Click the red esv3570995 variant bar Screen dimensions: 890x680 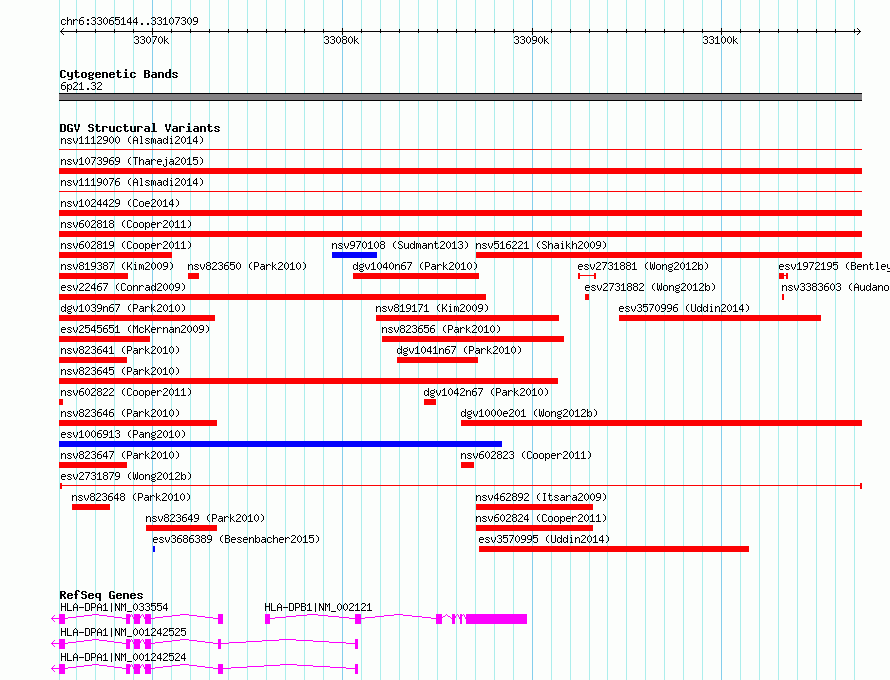(614, 549)
